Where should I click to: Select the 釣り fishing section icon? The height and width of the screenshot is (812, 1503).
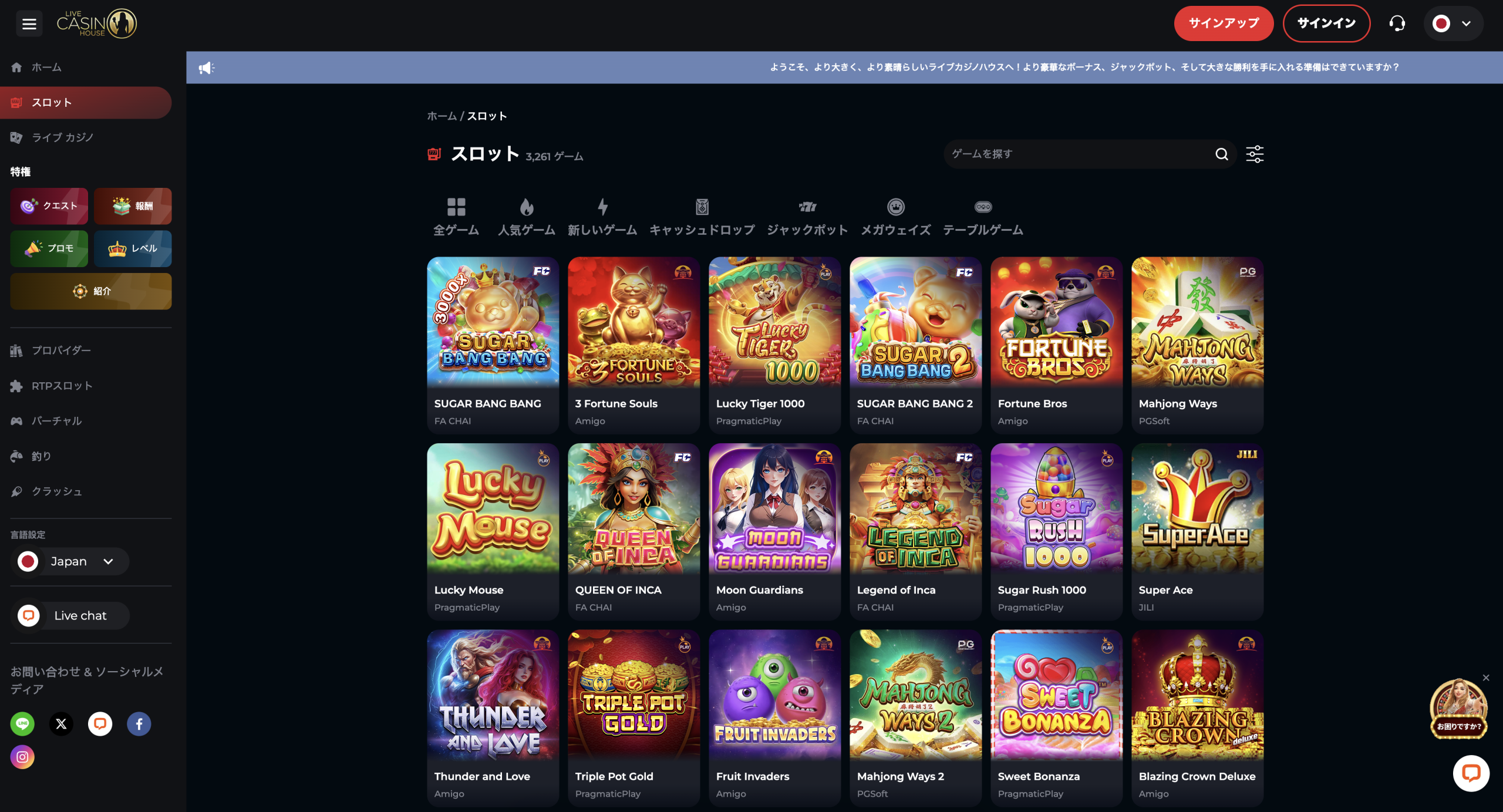click(x=17, y=456)
